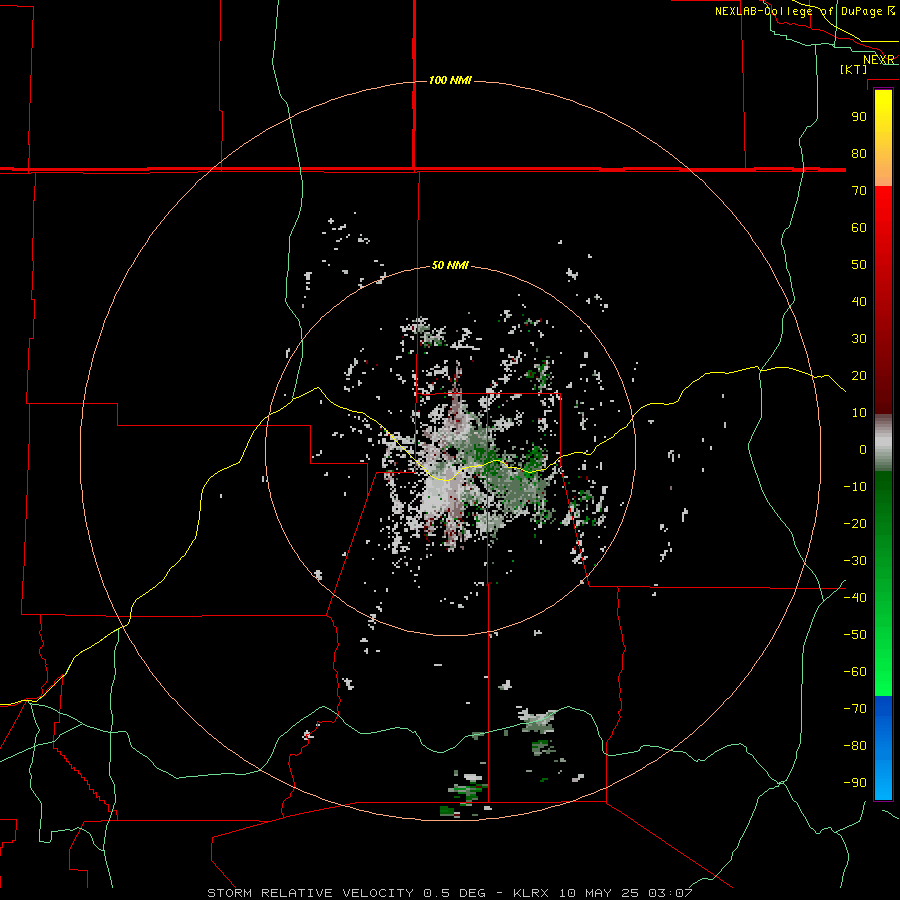This screenshot has height=900, width=900.
Task: Click the 50 NMI range ring label
Action: pyautogui.click(x=450, y=265)
